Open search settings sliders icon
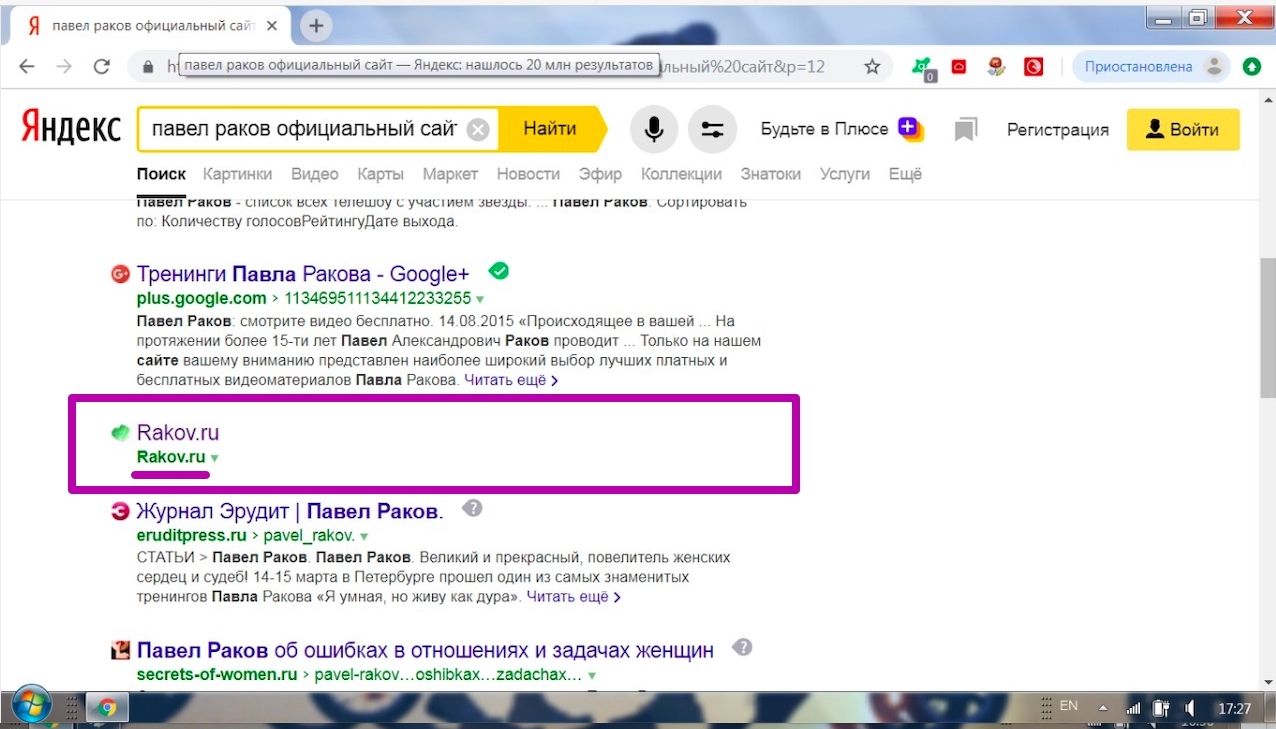Viewport: 1276px width, 729px height. point(713,130)
